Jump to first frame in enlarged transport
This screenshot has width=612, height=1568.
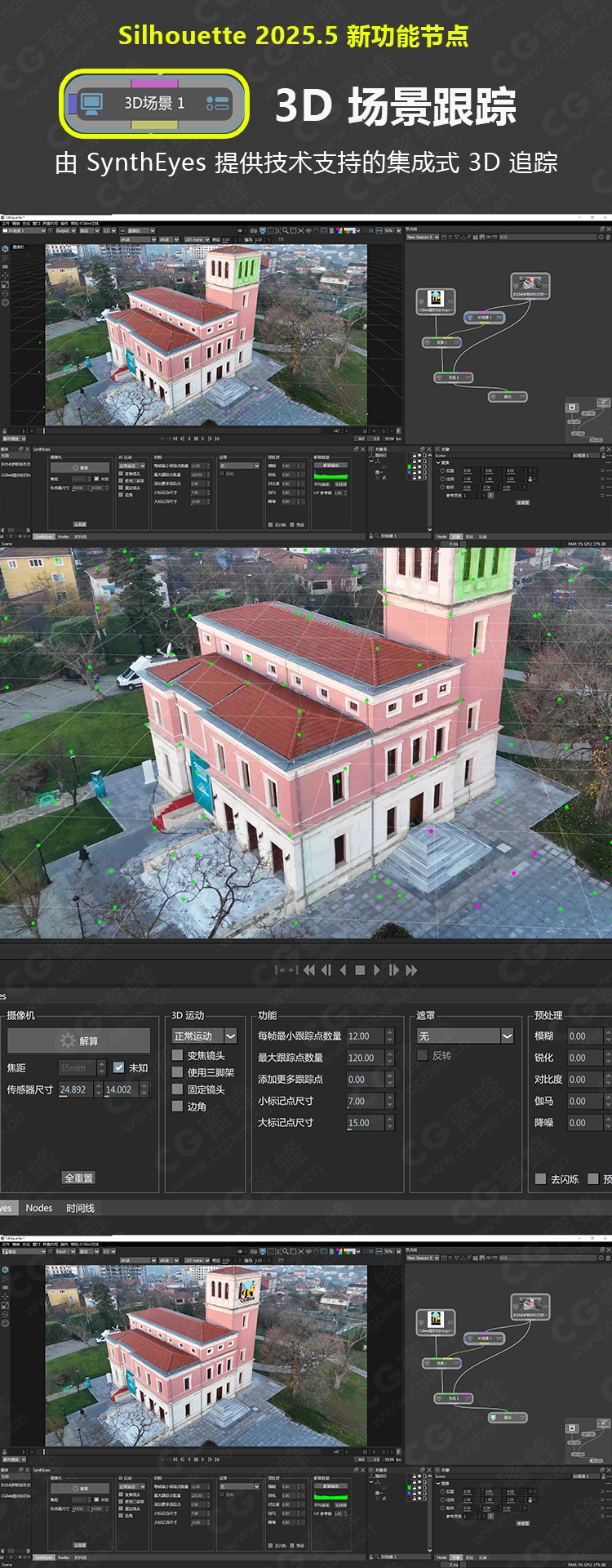[308, 970]
